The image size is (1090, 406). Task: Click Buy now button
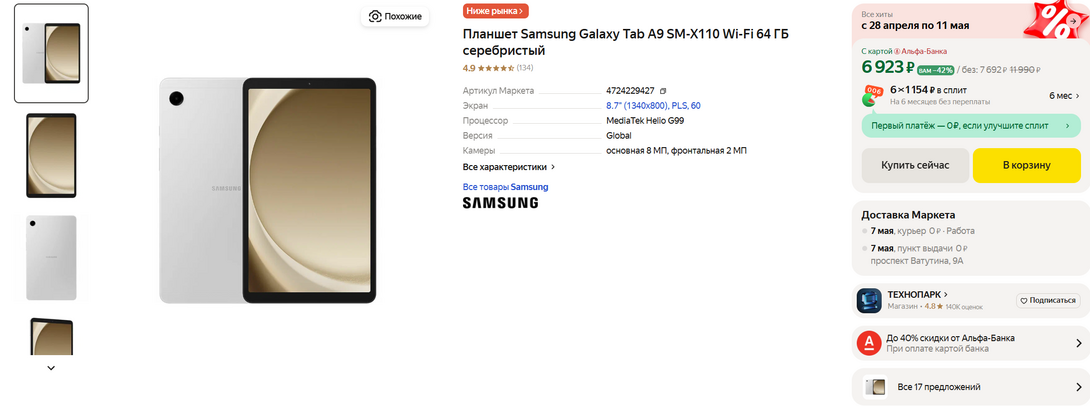coord(915,165)
